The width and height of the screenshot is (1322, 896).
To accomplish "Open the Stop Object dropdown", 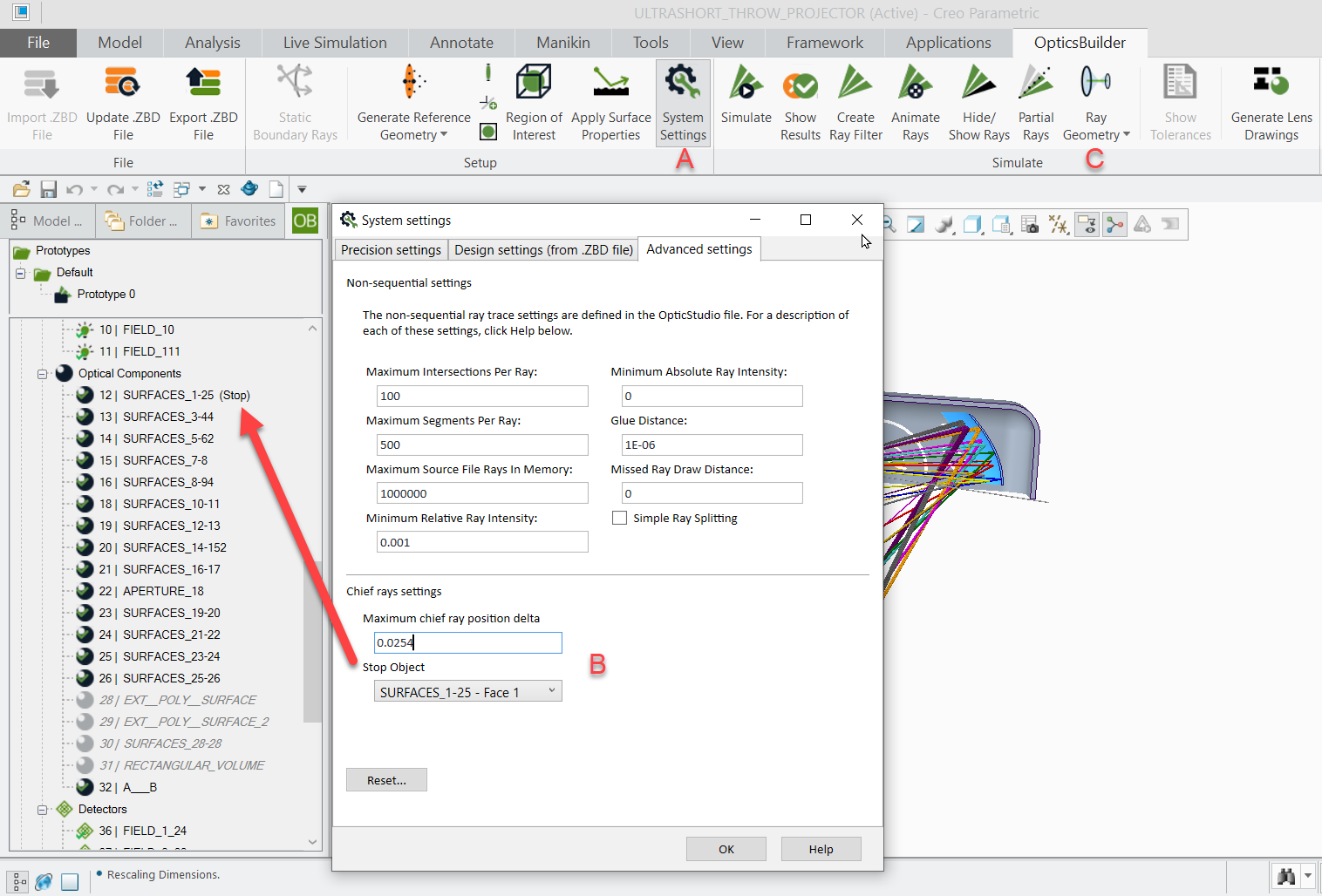I will click(x=468, y=692).
